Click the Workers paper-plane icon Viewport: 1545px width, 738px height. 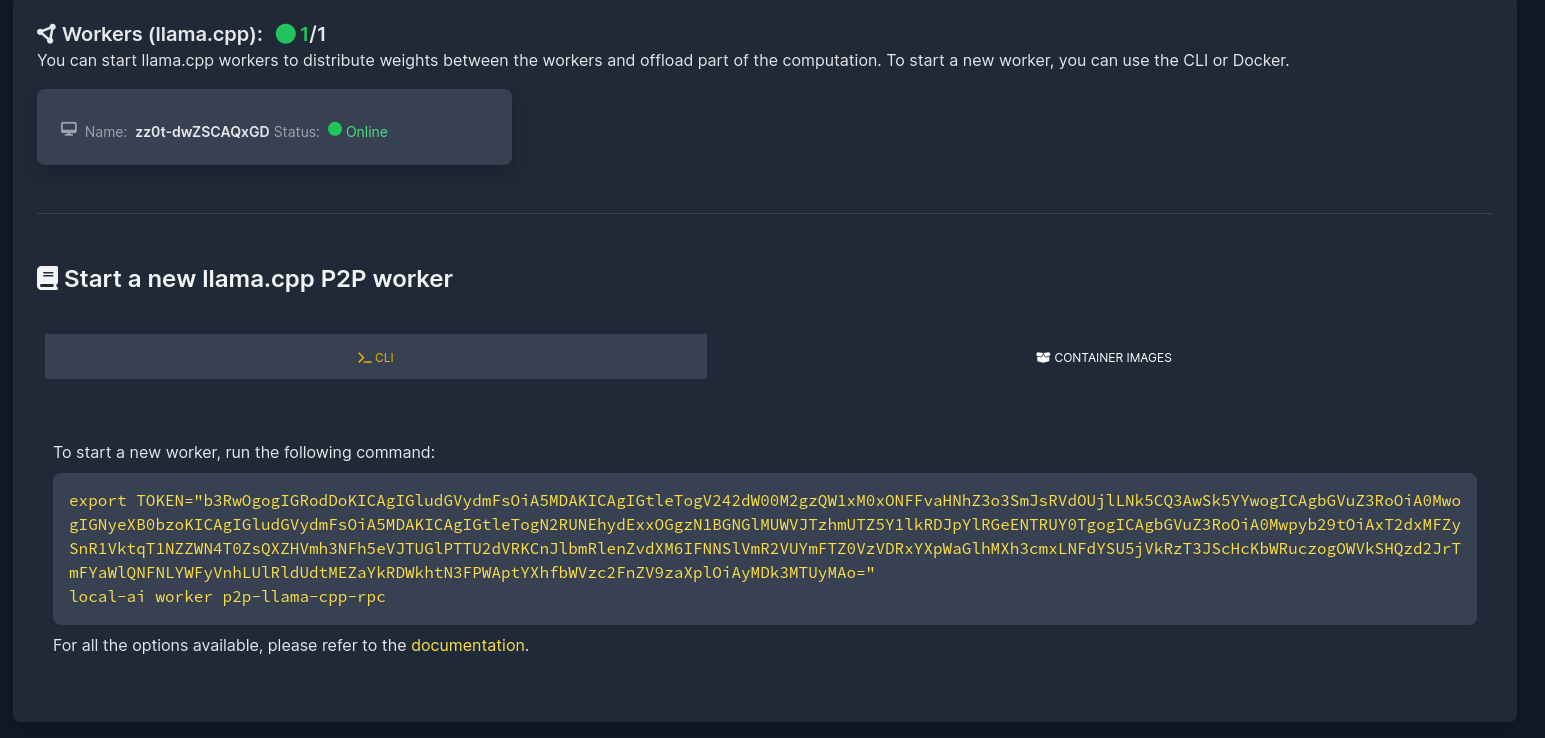[x=46, y=34]
